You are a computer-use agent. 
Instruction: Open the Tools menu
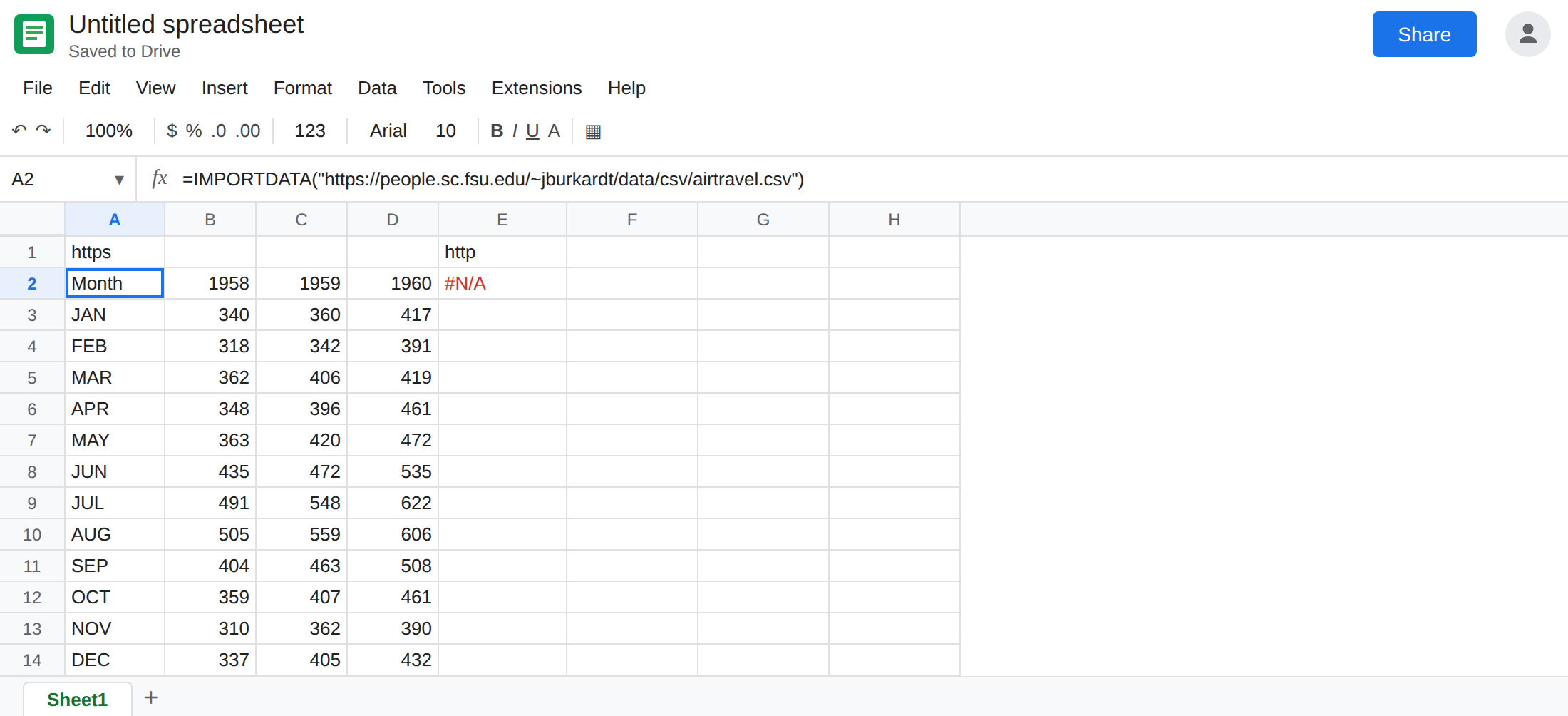click(444, 88)
